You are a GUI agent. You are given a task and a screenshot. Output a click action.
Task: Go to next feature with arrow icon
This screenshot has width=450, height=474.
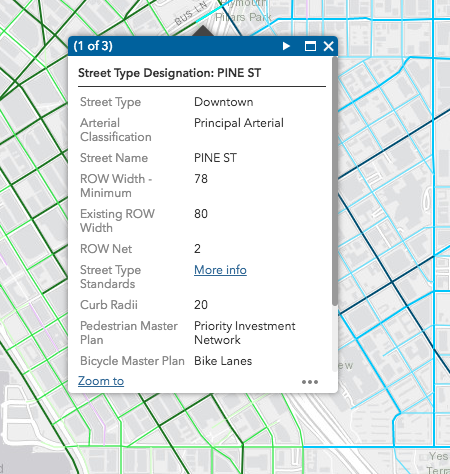tap(286, 46)
